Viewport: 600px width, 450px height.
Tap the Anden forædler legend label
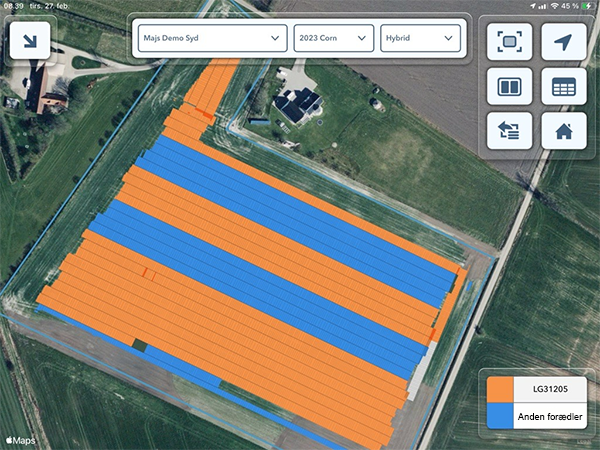point(550,416)
